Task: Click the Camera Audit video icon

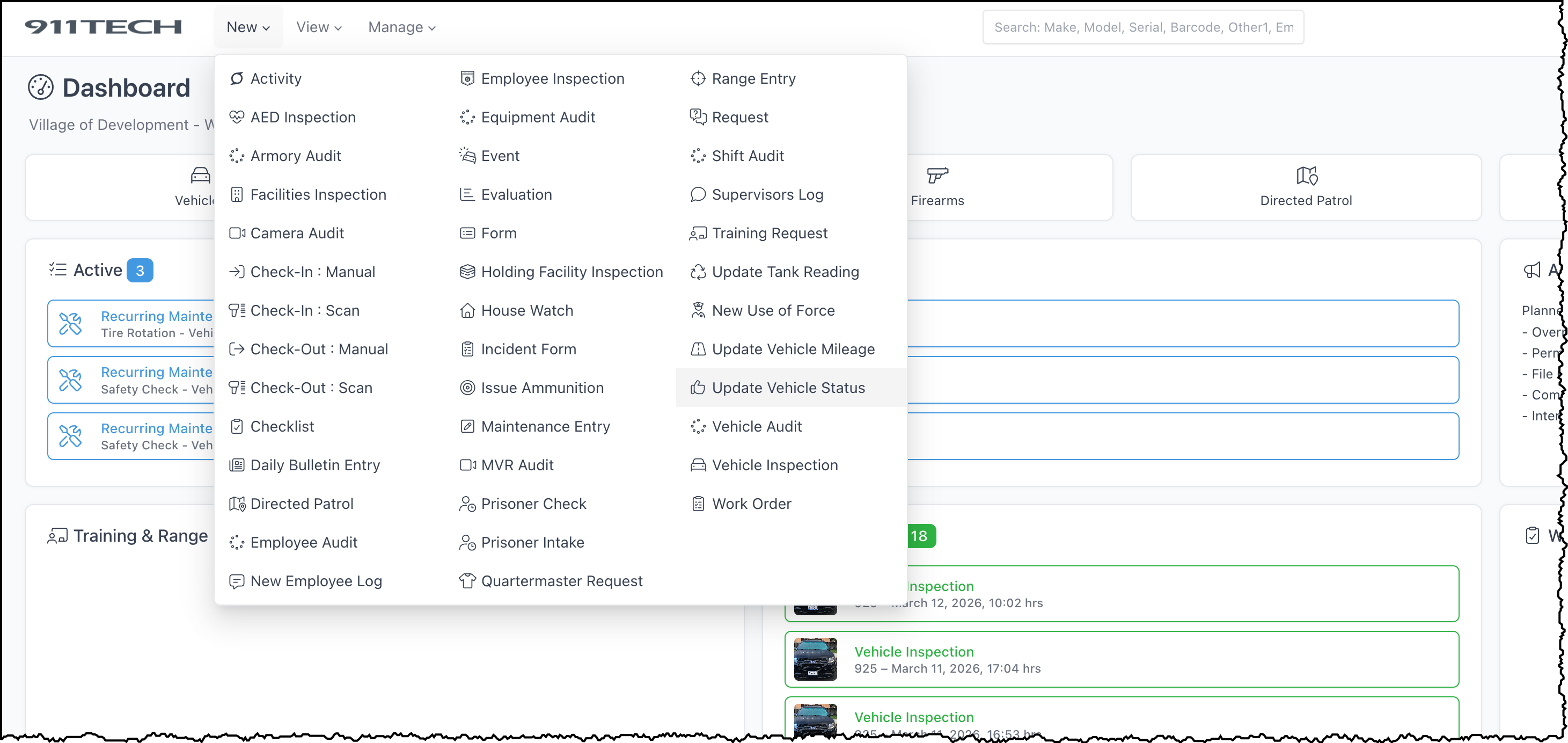Action: (237, 233)
